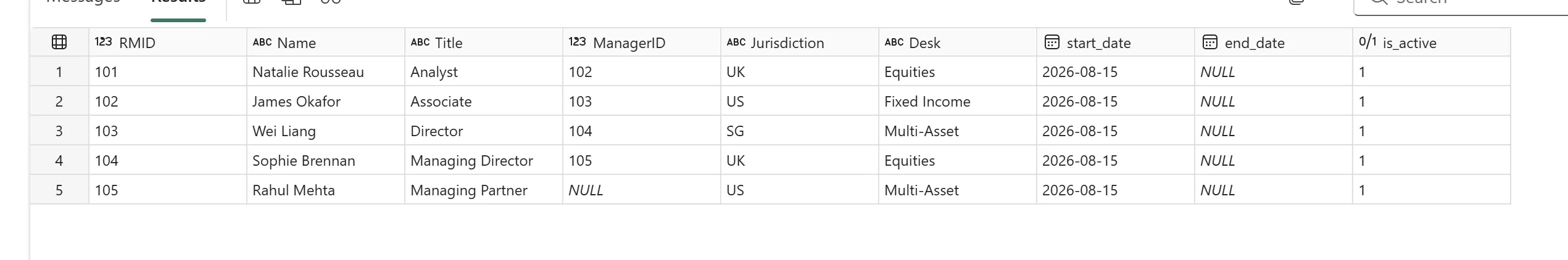This screenshot has width=1568, height=260.
Task: Click the ABC type icon beside Title
Action: click(420, 43)
